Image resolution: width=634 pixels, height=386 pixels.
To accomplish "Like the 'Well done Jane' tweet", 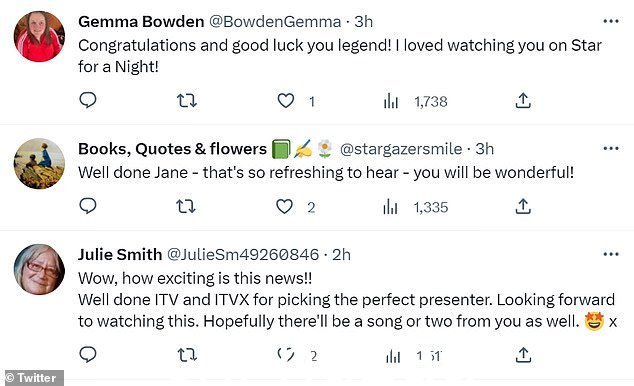I will tap(284, 207).
